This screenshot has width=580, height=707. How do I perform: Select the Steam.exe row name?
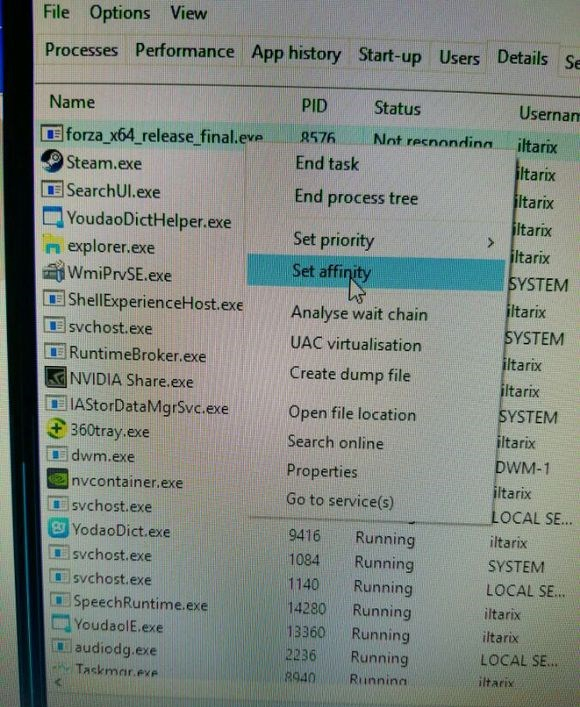point(104,163)
